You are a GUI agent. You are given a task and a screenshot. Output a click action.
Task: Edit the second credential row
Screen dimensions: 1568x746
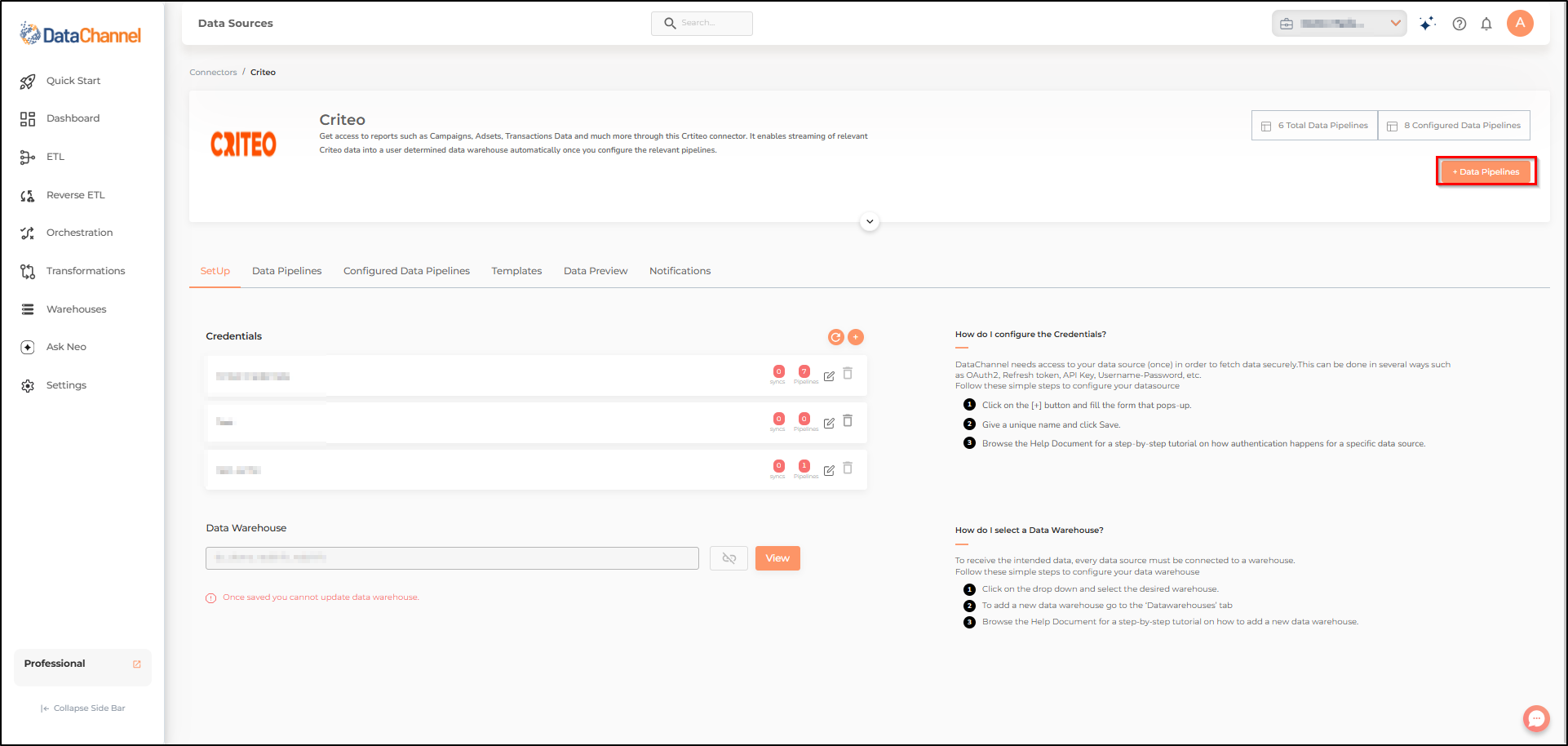(829, 423)
